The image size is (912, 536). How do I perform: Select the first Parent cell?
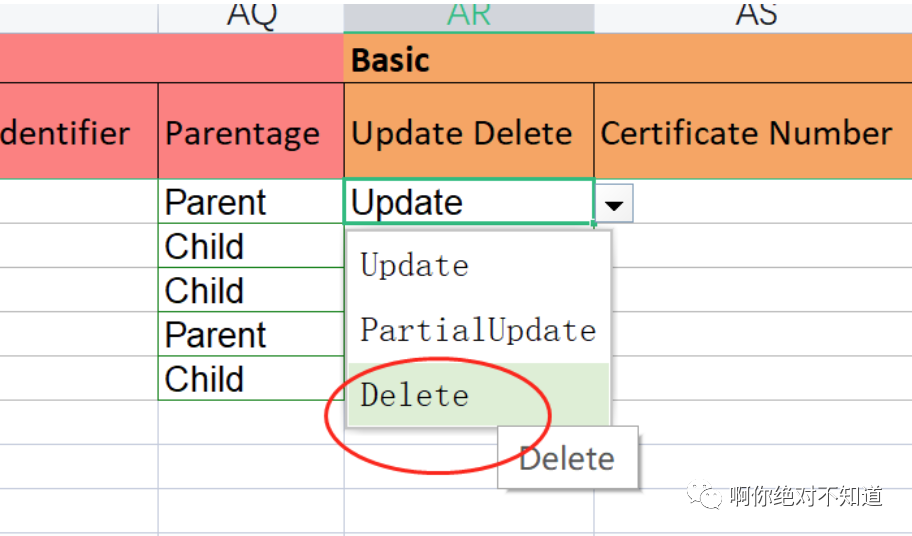[x=251, y=202]
